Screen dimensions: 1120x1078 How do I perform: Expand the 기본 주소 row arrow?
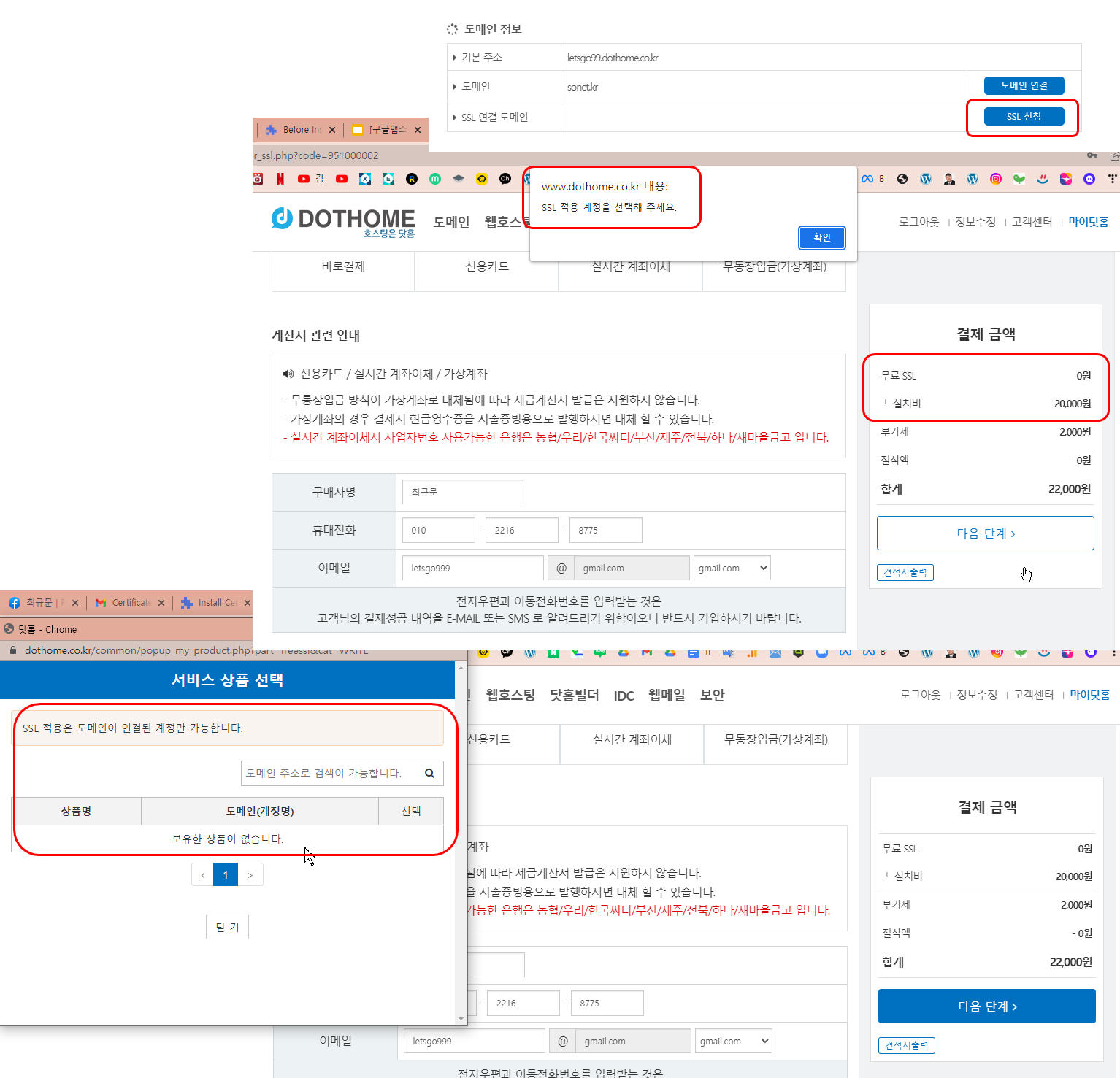[455, 56]
